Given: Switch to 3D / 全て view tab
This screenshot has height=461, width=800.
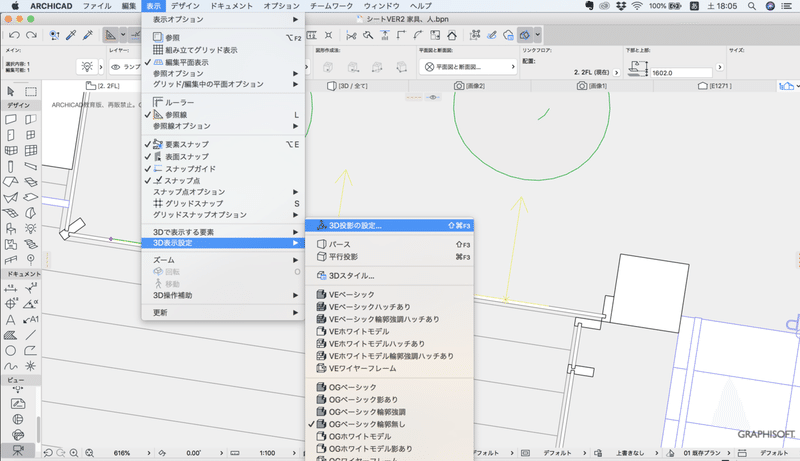Looking at the screenshot, I should (347, 86).
